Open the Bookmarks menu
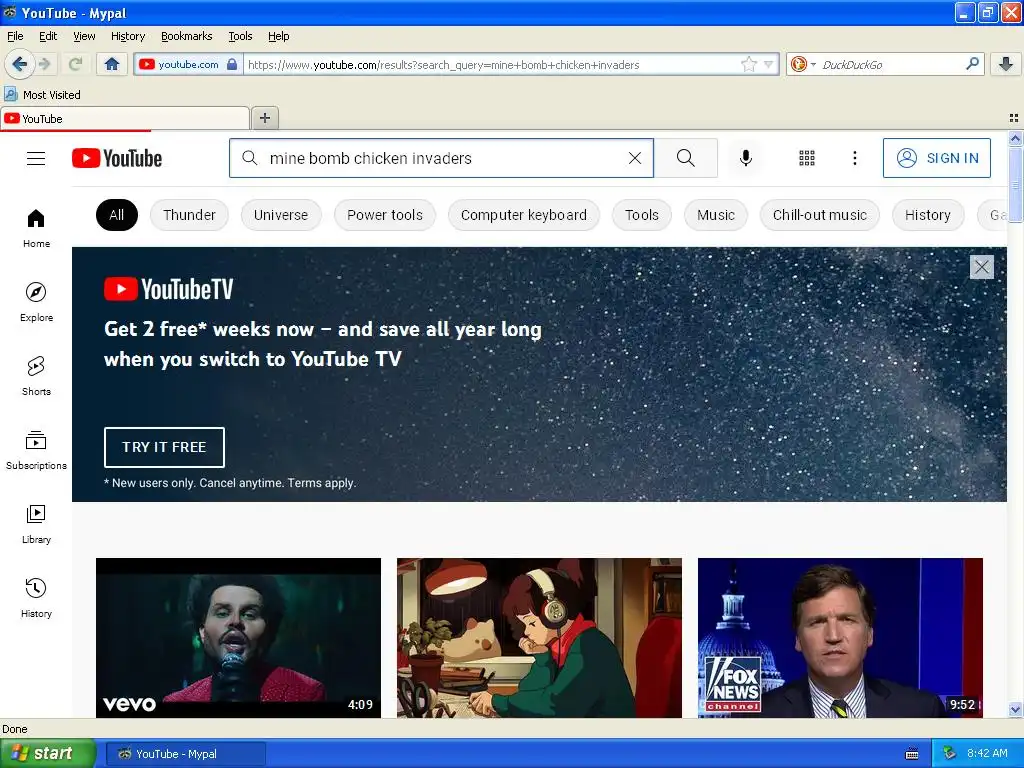The height and width of the screenshot is (768, 1024). coord(187,36)
